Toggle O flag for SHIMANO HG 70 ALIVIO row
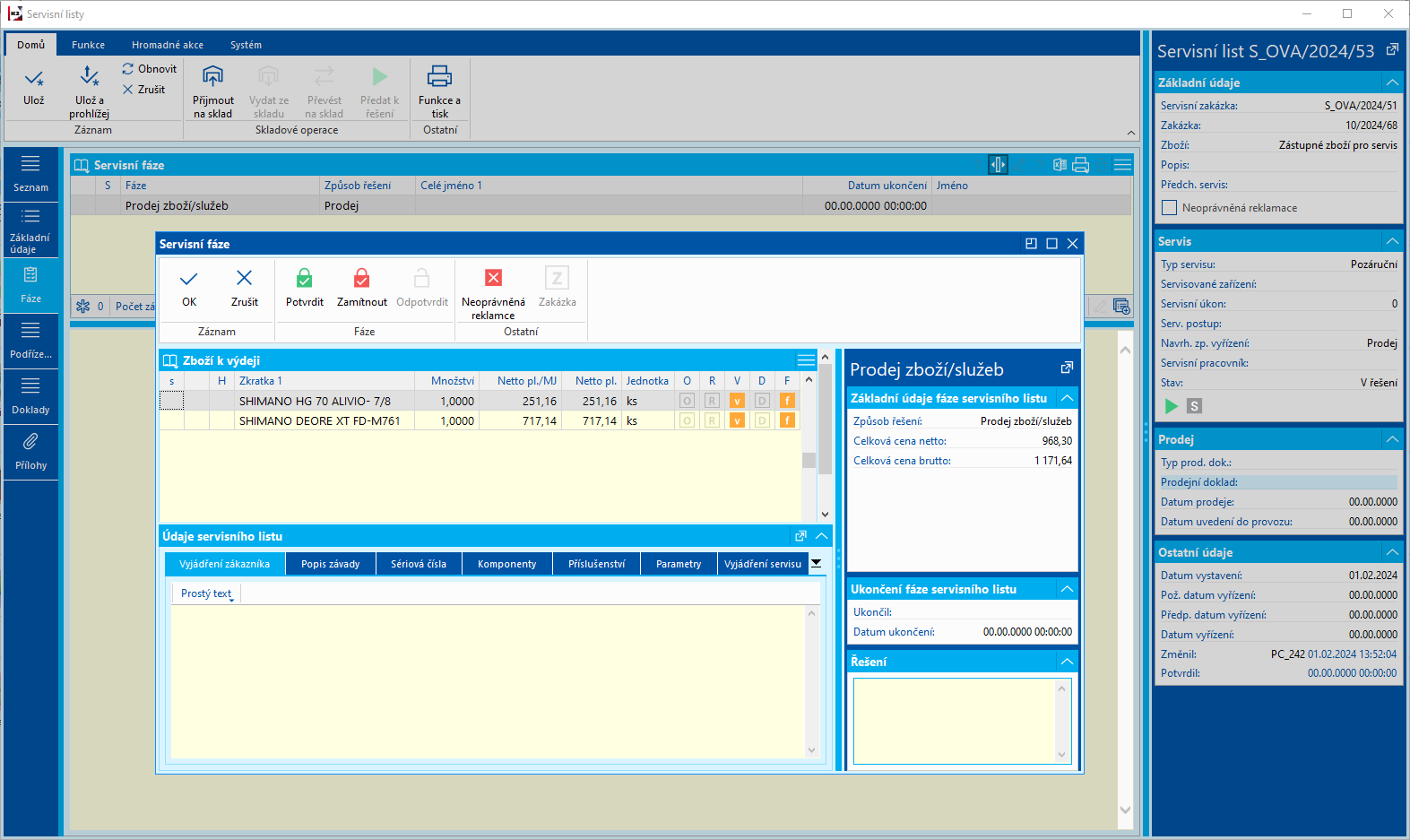The height and width of the screenshot is (840, 1410). [x=687, y=401]
